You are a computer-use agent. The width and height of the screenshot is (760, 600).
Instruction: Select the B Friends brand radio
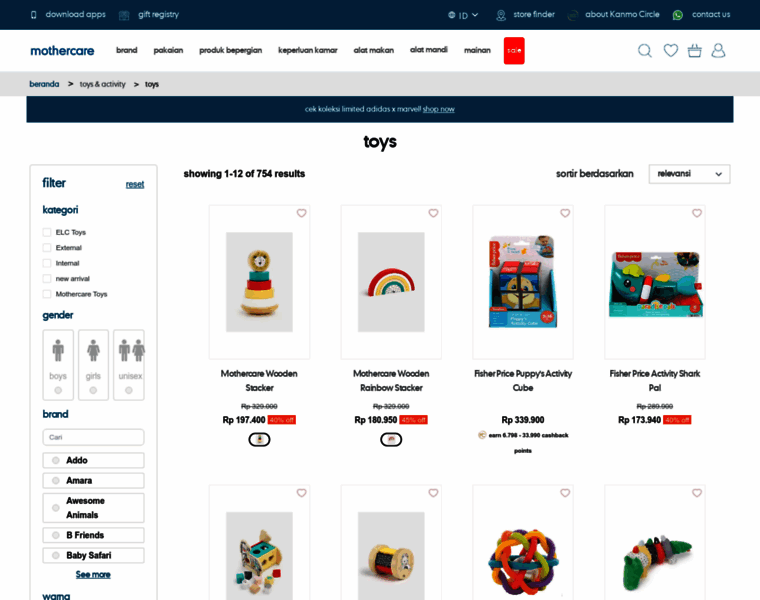click(56, 536)
